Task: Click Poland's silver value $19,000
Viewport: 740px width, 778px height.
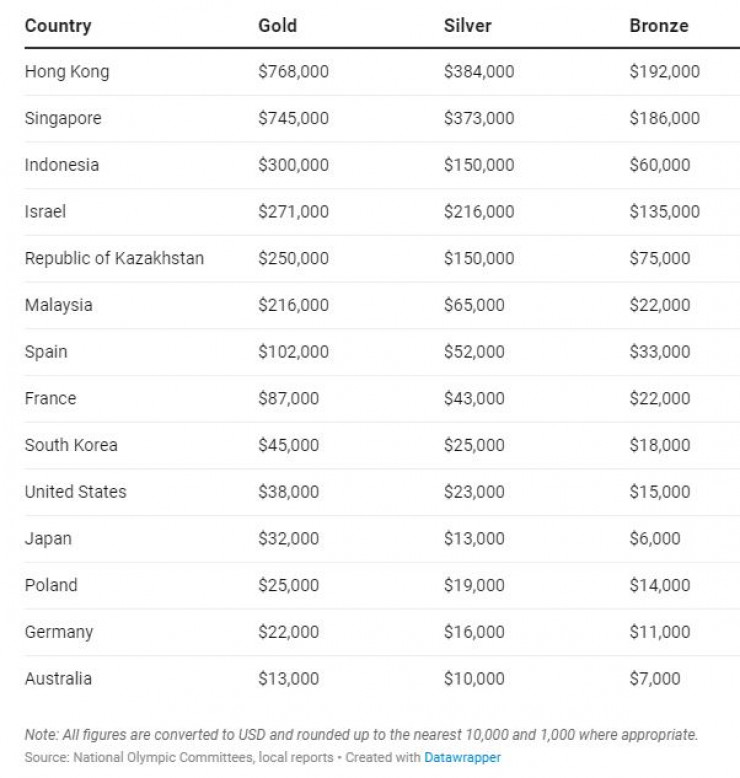Action: tap(474, 585)
